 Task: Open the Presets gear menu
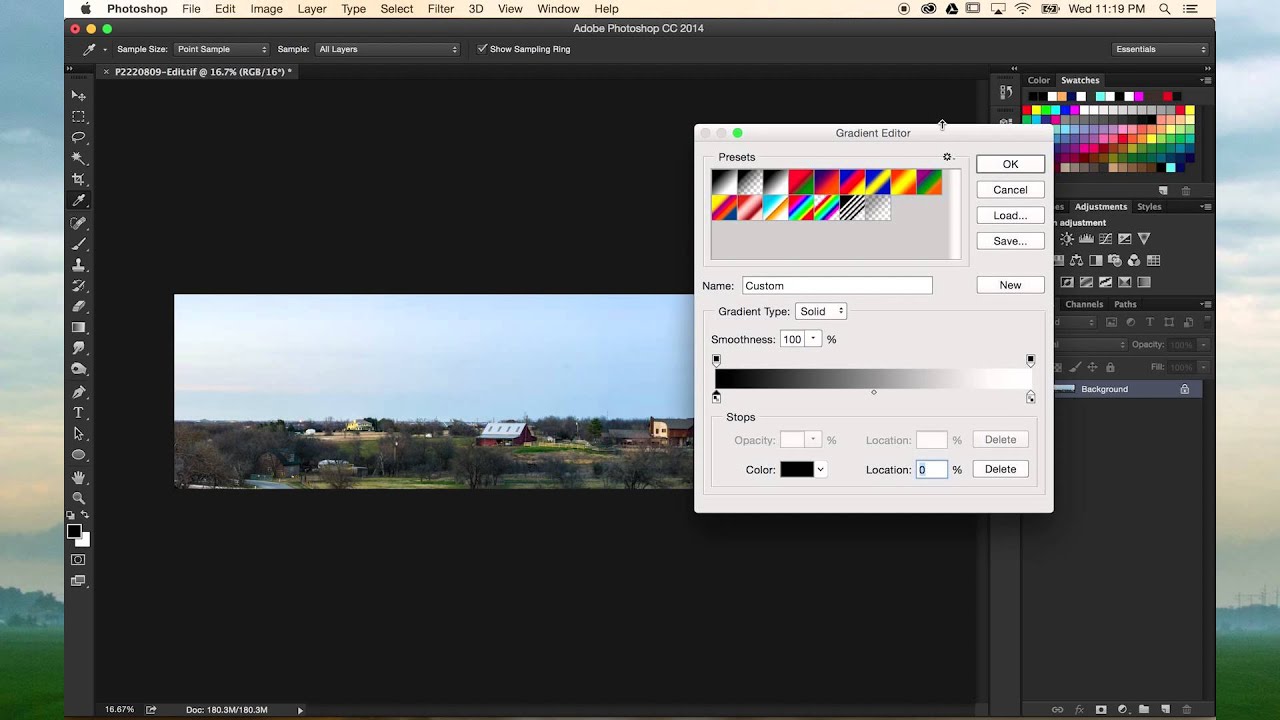[x=948, y=157]
